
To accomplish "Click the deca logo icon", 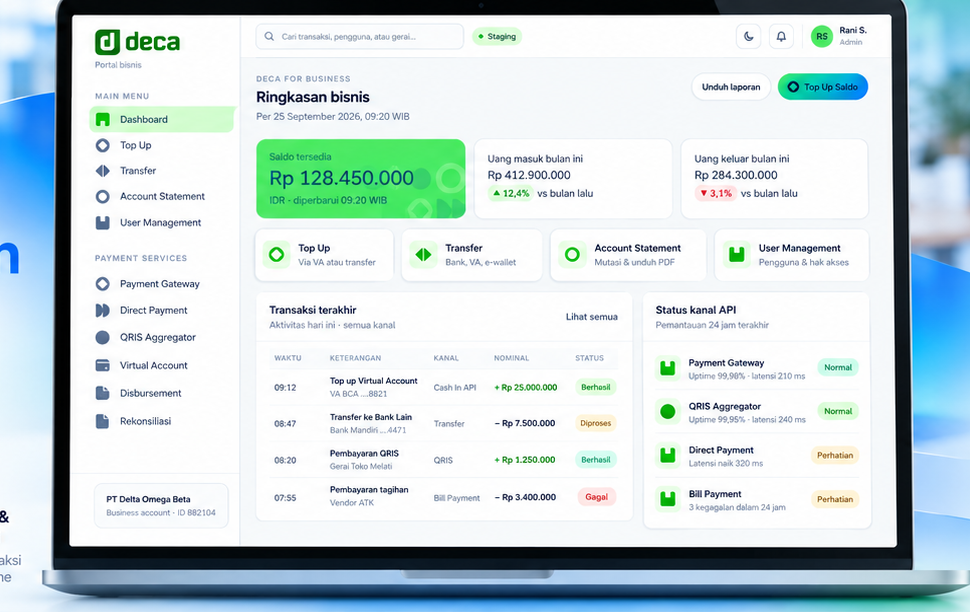I will 107,42.
